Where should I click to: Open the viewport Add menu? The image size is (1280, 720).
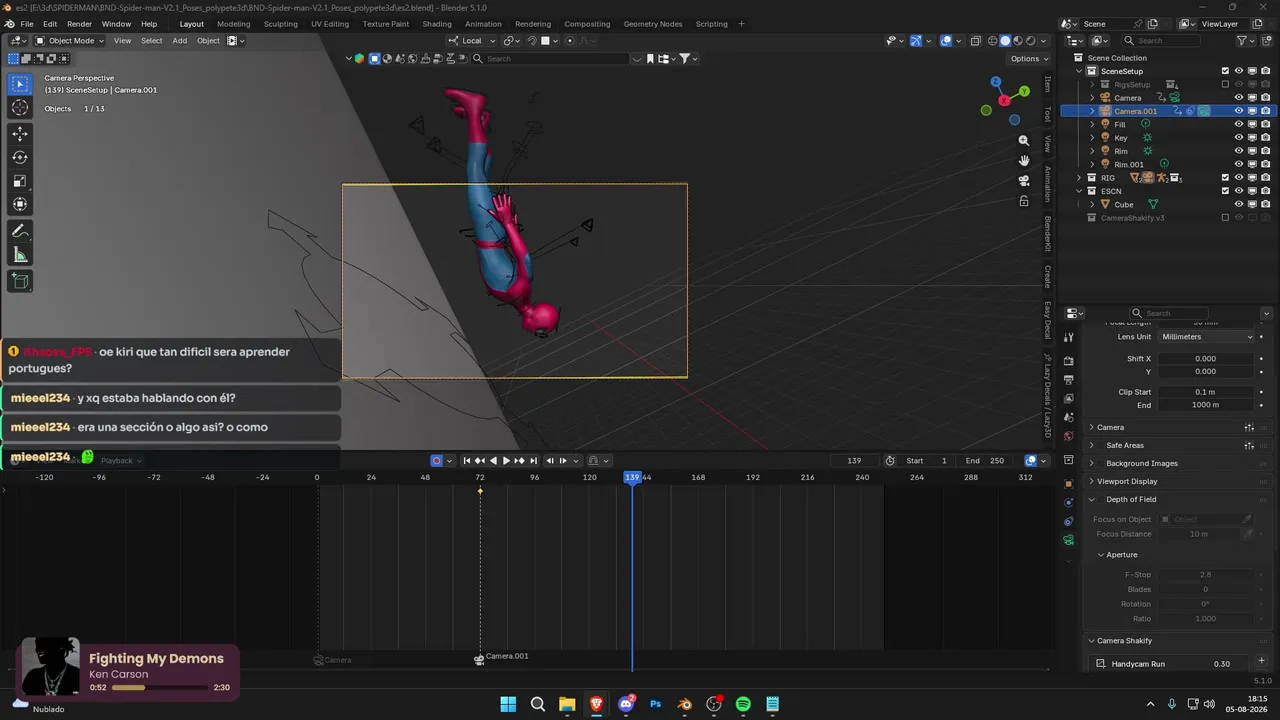[180, 41]
